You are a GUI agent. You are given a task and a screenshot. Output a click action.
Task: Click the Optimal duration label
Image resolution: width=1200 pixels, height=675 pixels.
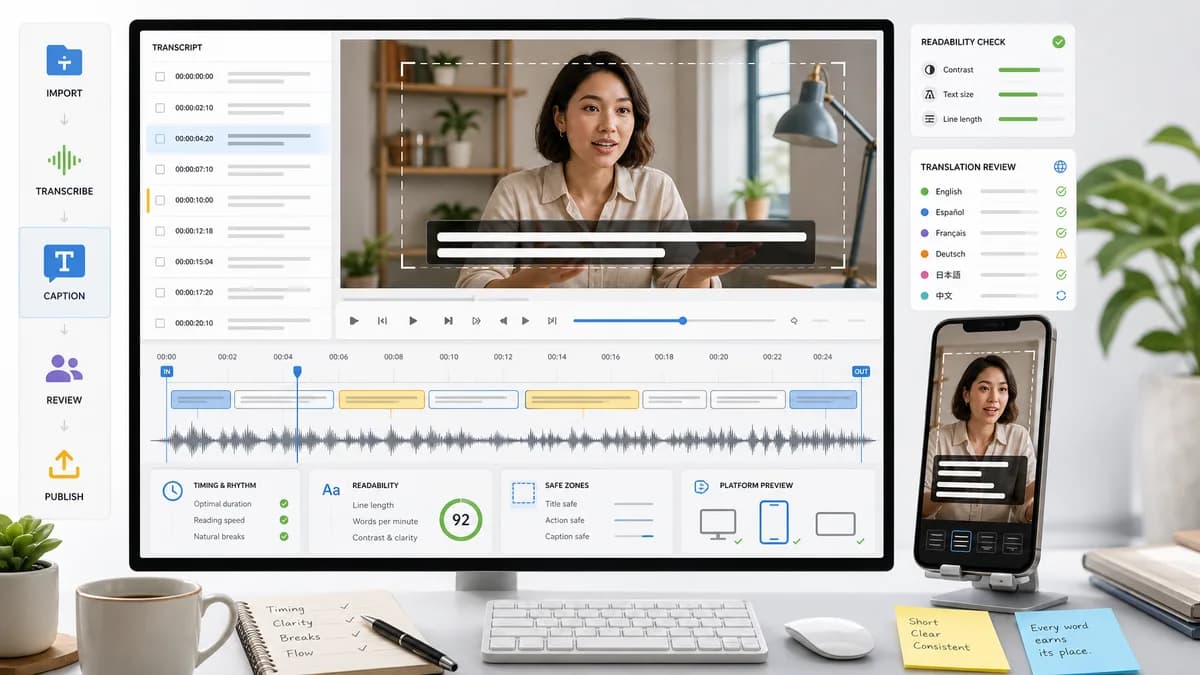pyautogui.click(x=223, y=504)
